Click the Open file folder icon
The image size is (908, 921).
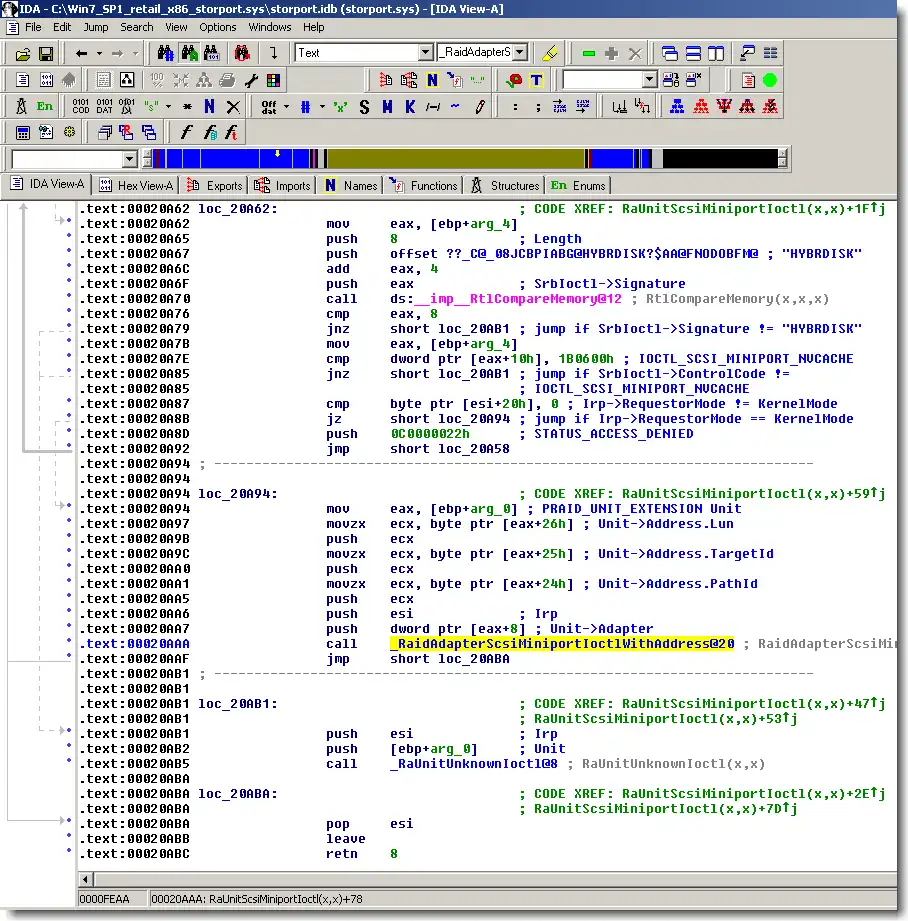click(23, 54)
